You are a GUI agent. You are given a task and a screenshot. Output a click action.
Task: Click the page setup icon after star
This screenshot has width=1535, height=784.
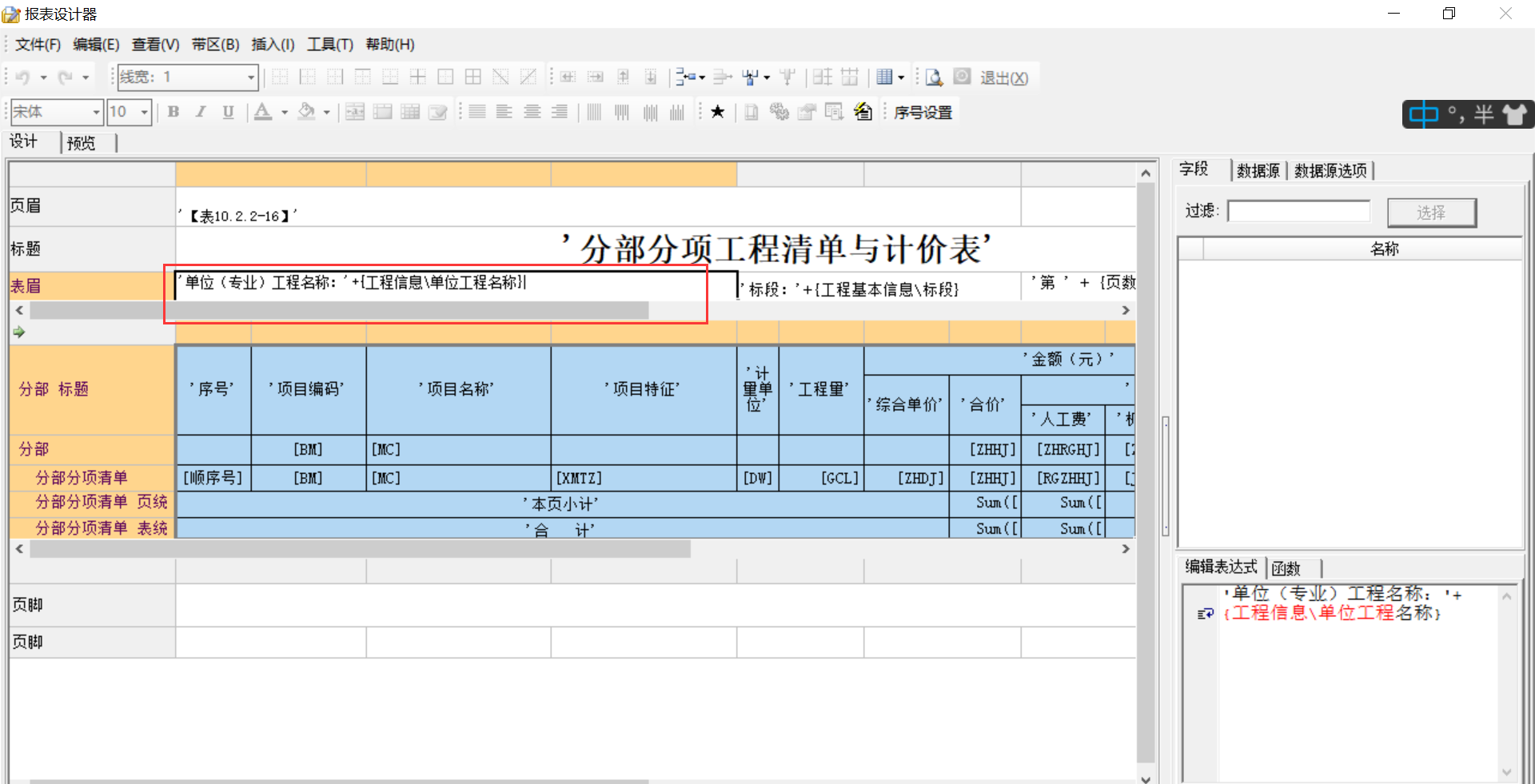(x=751, y=112)
